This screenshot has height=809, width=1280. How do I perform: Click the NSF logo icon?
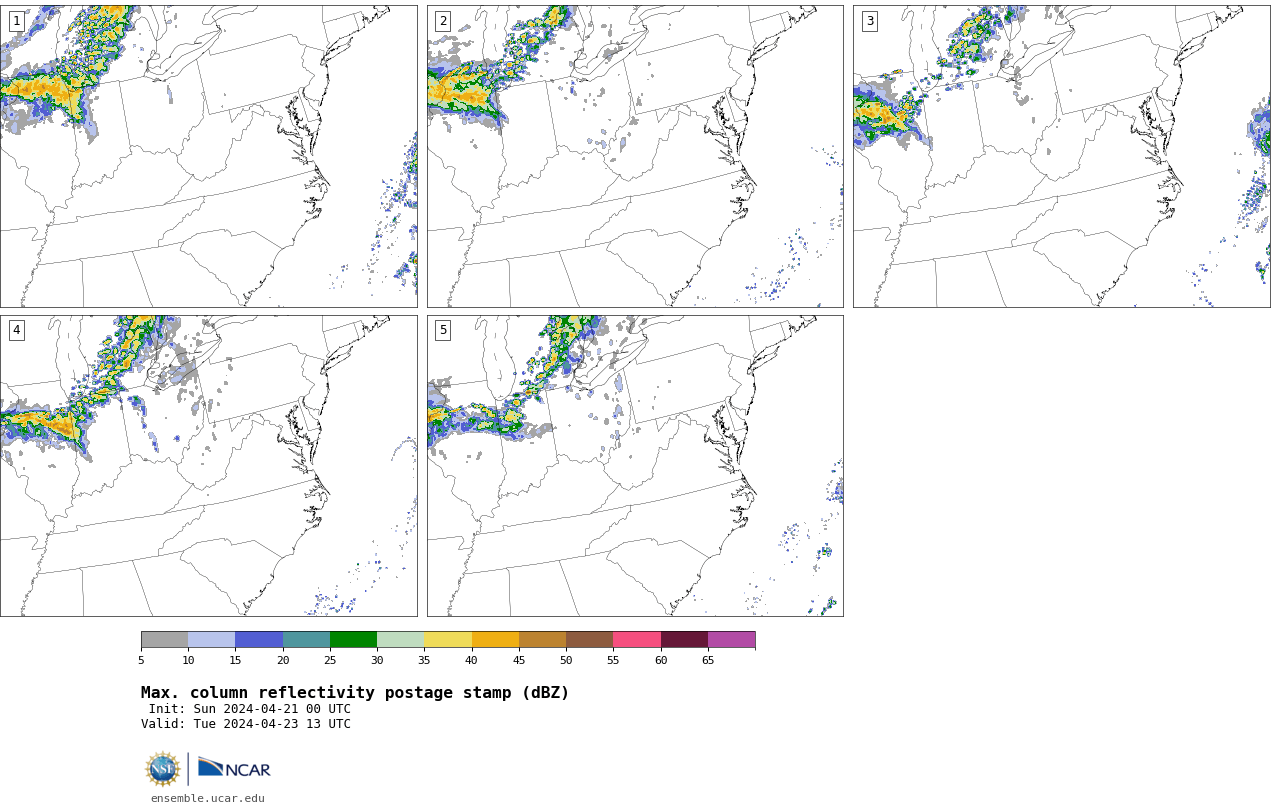(163, 769)
